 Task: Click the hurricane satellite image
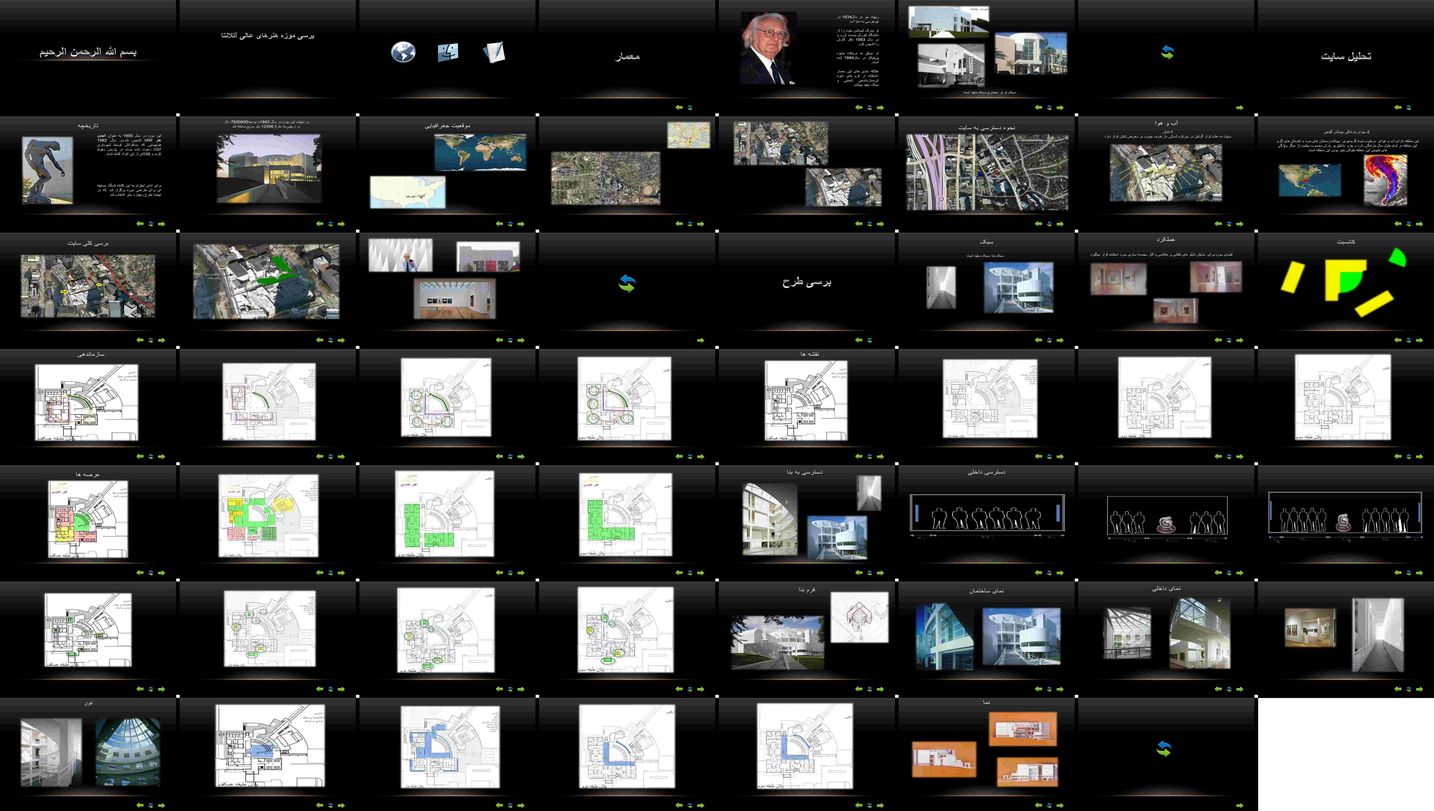tap(1385, 180)
